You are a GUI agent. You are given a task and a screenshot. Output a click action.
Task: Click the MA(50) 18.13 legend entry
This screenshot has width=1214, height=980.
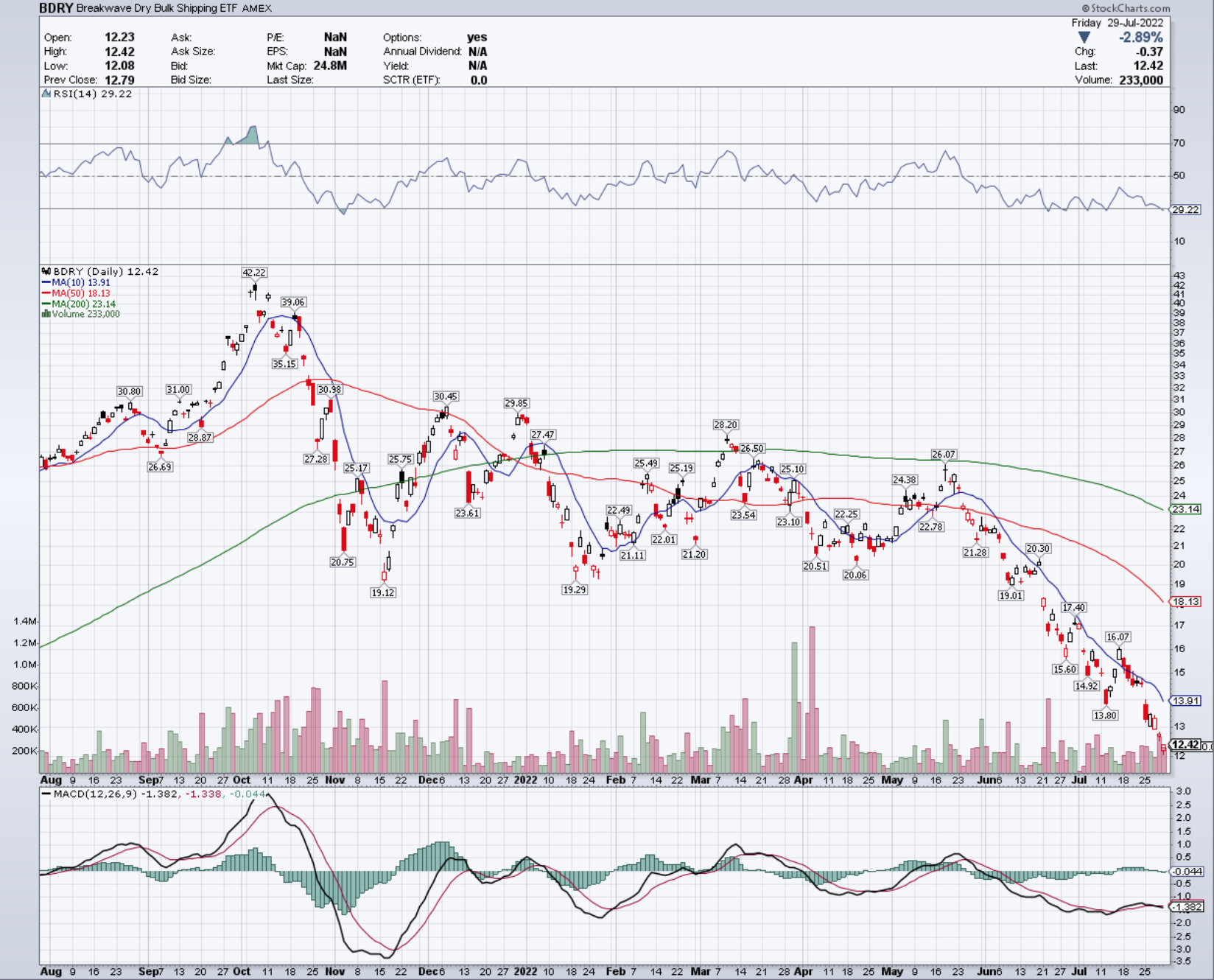77,293
